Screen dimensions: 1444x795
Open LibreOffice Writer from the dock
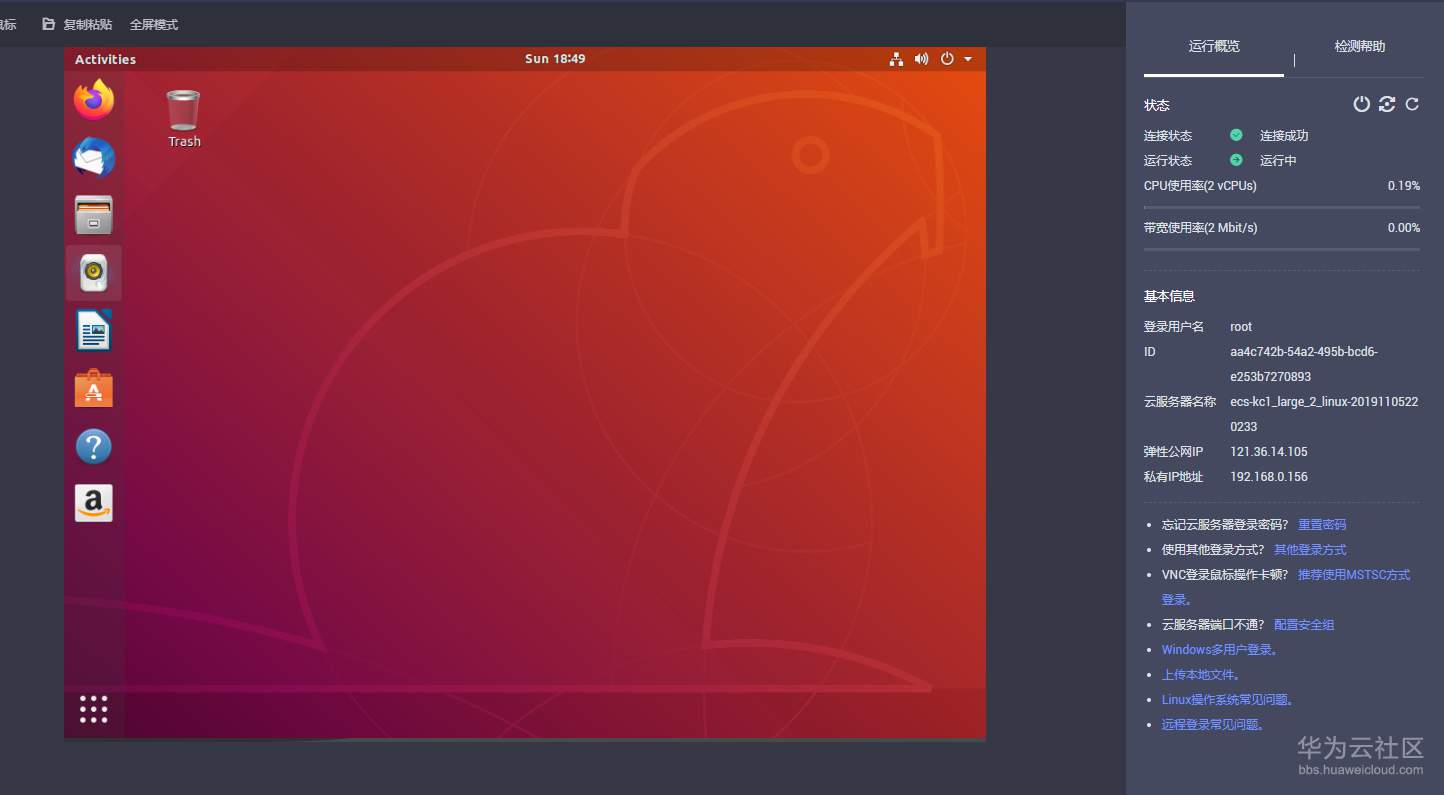(x=94, y=330)
